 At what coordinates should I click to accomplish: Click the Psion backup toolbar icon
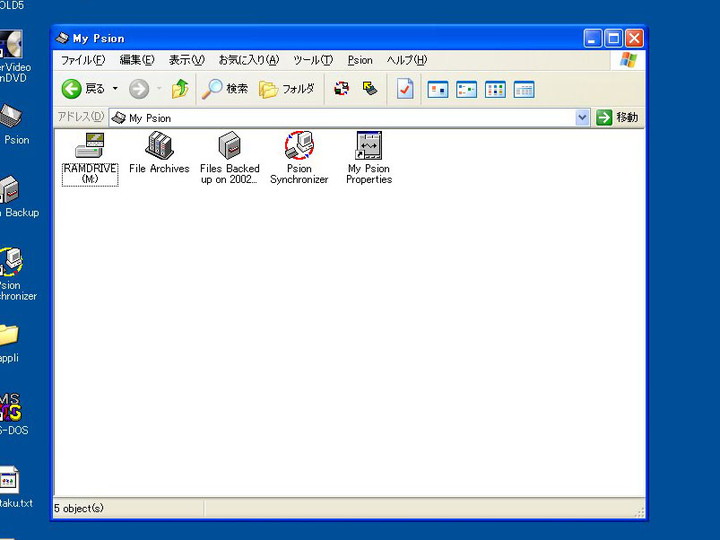[x=370, y=88]
